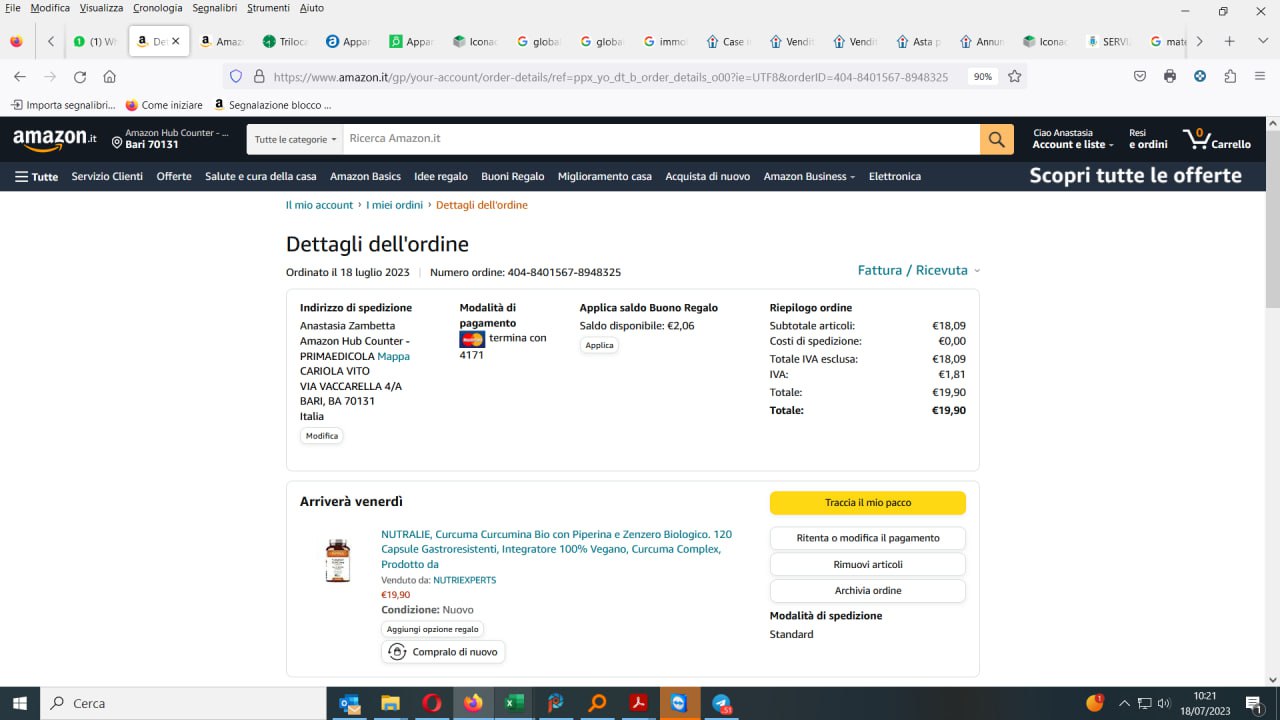1280x720 pixels.
Task: Click the print icon in Firefox toolbar
Action: pyautogui.click(x=1170, y=77)
